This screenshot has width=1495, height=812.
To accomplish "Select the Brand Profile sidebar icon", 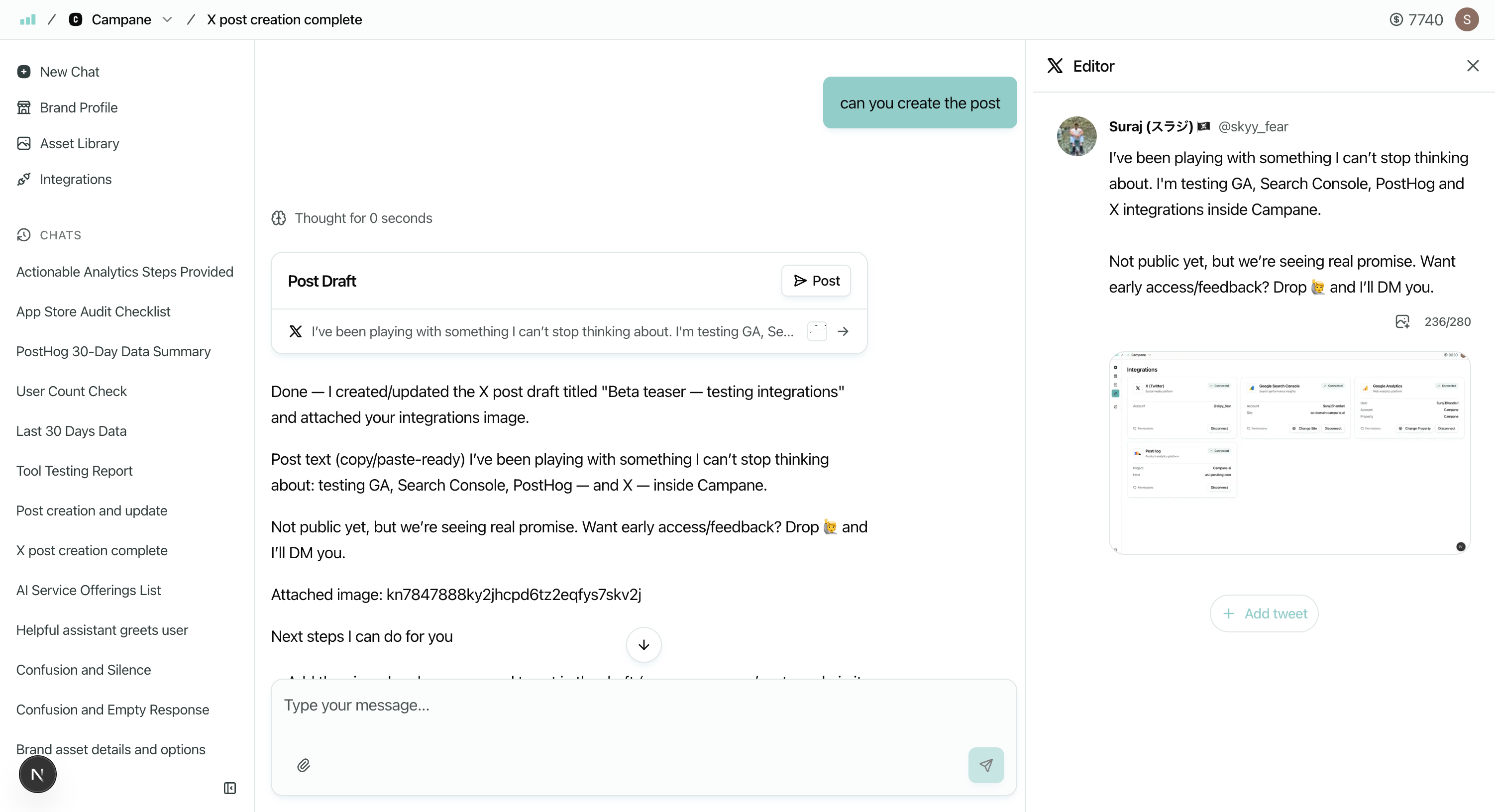I will point(24,107).
